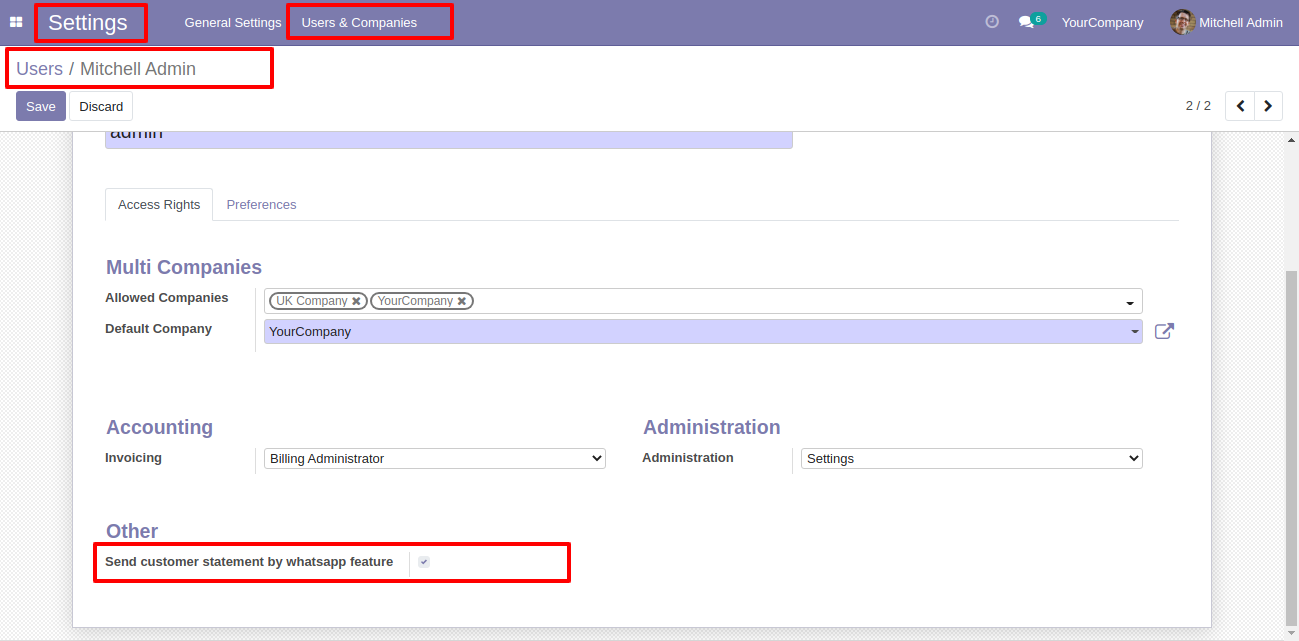Click the Users breadcrumb link
1299x641 pixels.
pos(39,69)
